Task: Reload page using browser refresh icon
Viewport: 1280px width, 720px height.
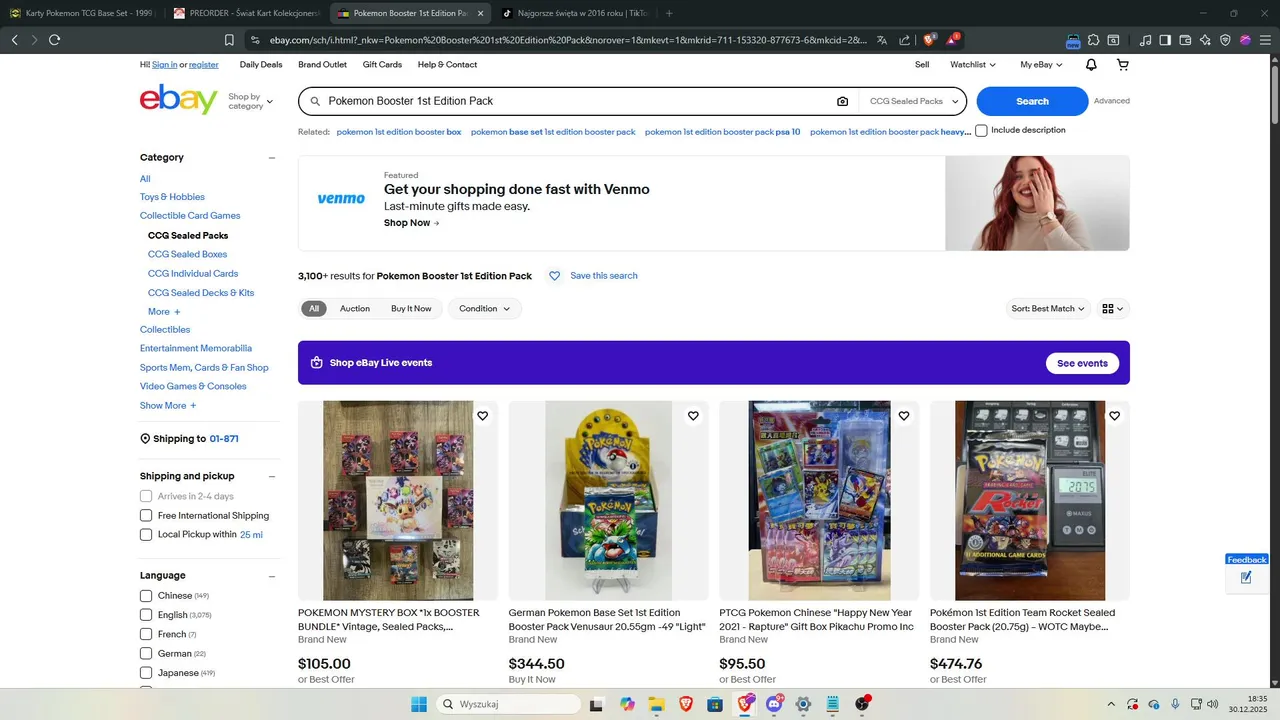Action: click(54, 40)
